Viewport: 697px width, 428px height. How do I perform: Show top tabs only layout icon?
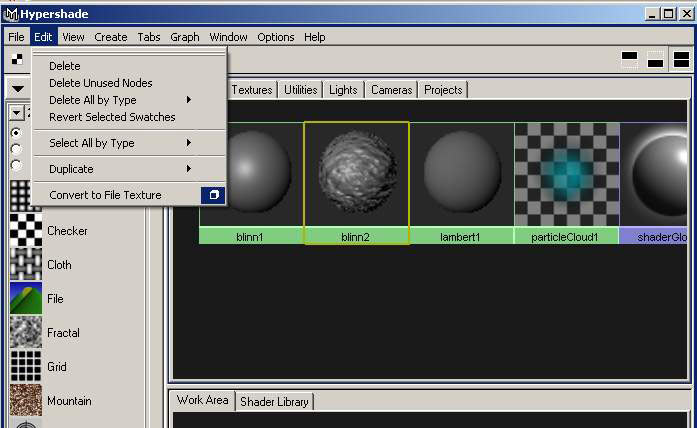click(x=630, y=60)
